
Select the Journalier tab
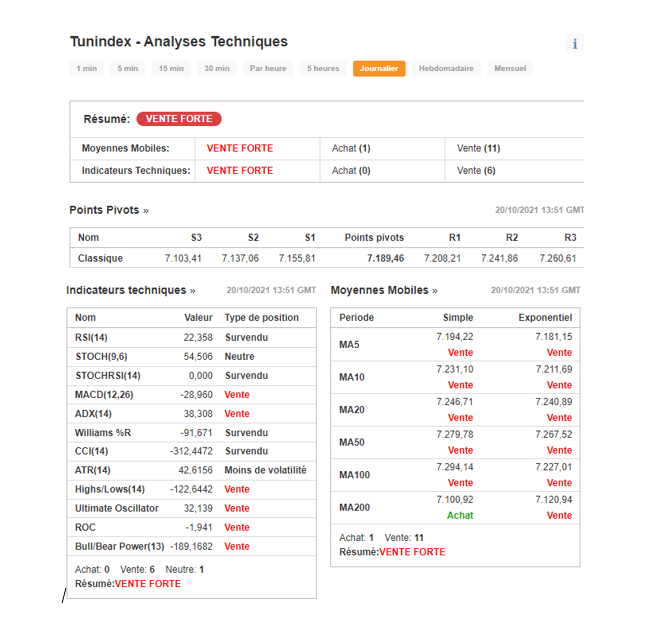[379, 69]
